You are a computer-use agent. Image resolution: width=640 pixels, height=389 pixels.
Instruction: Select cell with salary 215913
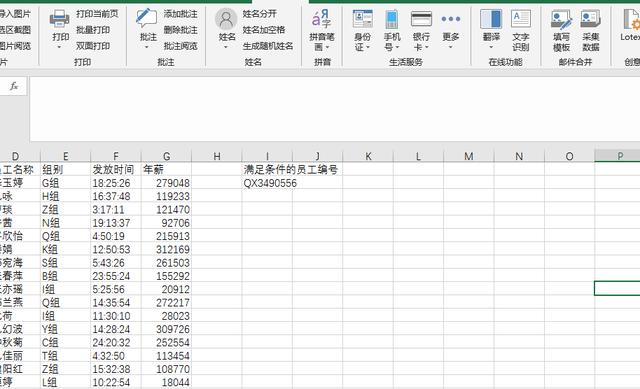(x=166, y=236)
